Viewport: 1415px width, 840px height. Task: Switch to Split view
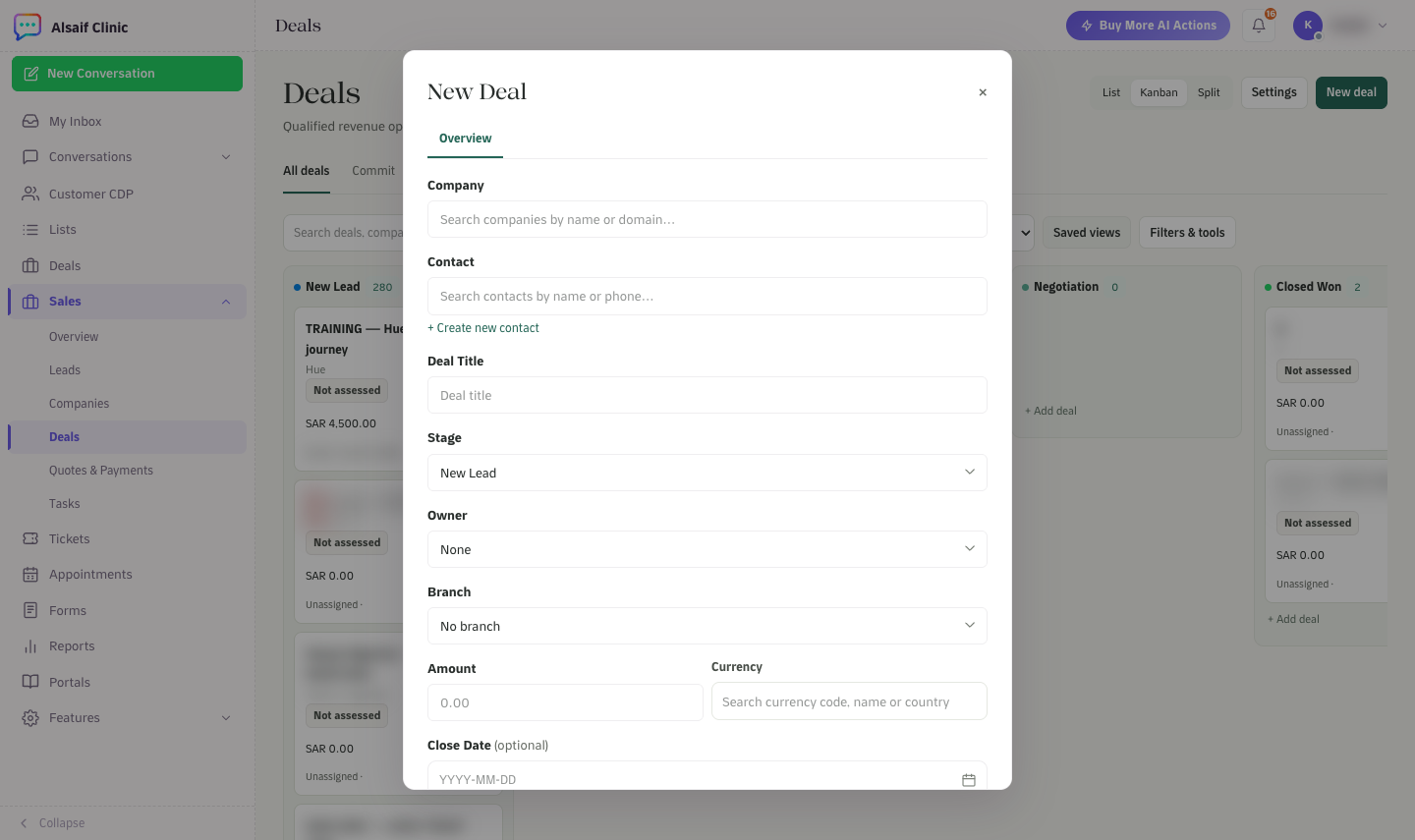pos(1209,92)
